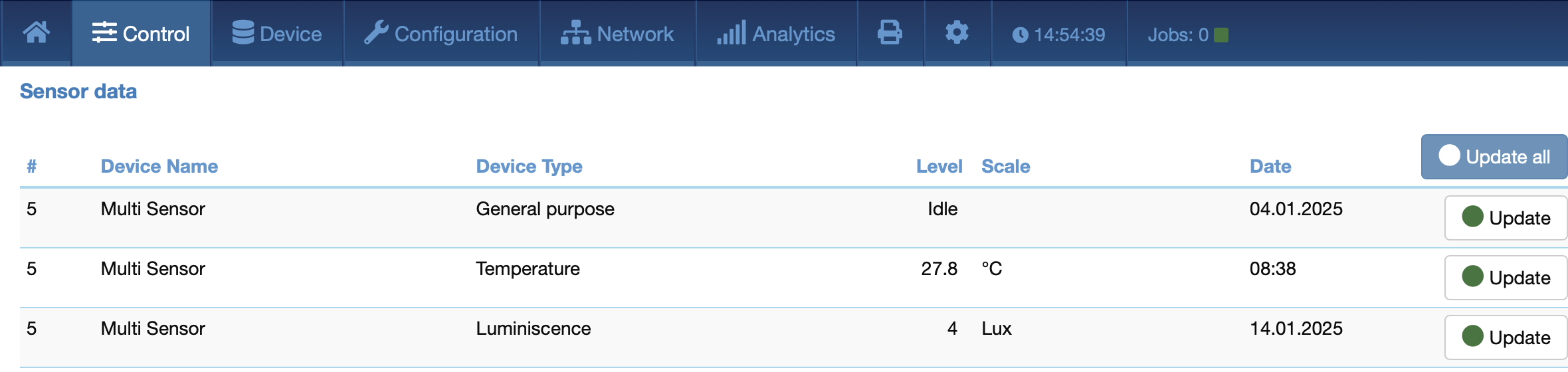
Task: Click green dot on Temperature row Update
Action: point(1473,276)
